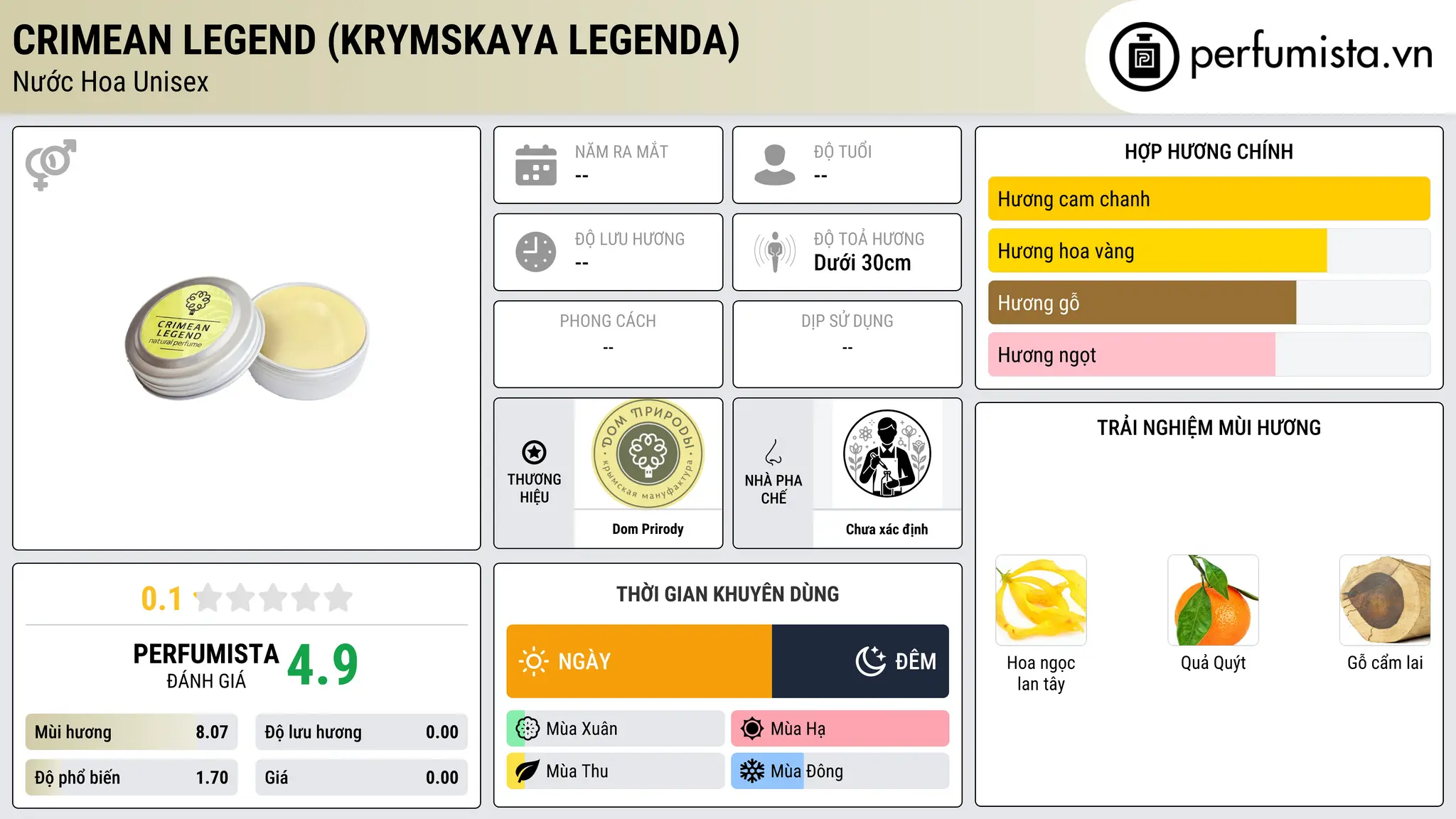Open the Dom Prirody brand name link
The image size is (1456, 819).
(648, 529)
